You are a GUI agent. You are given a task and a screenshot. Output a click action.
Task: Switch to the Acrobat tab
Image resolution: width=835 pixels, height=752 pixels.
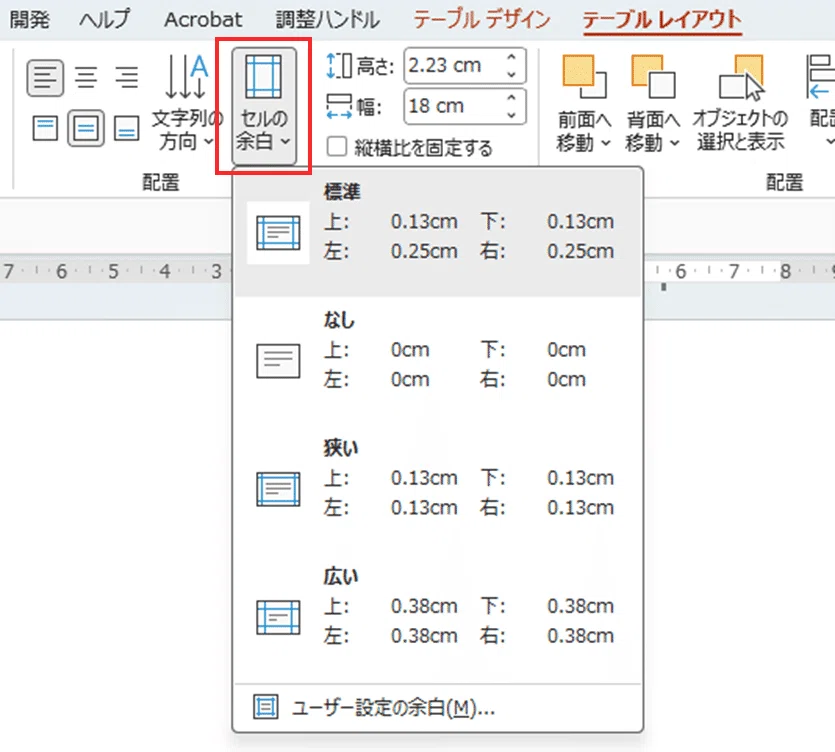click(203, 20)
